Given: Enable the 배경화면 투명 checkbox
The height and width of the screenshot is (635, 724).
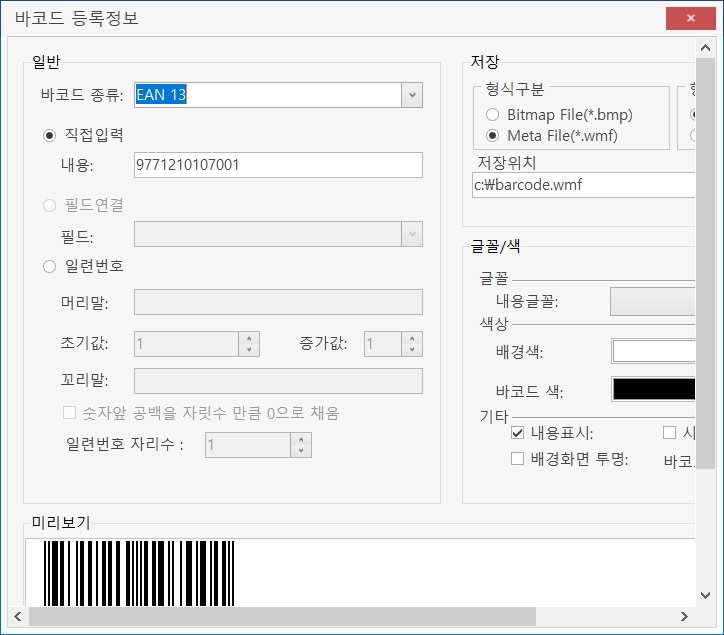Looking at the screenshot, I should pos(518,459).
